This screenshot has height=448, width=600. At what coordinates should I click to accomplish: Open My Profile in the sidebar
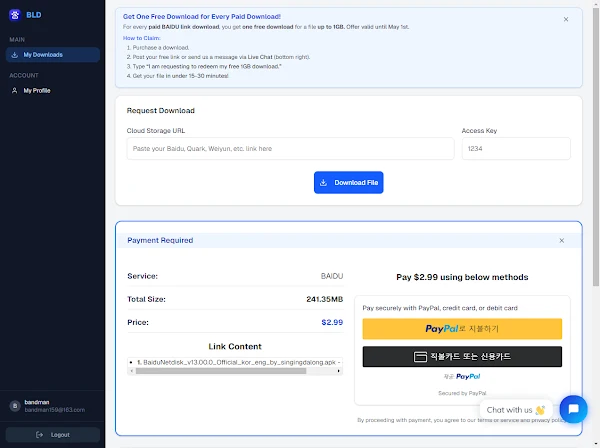click(53, 91)
